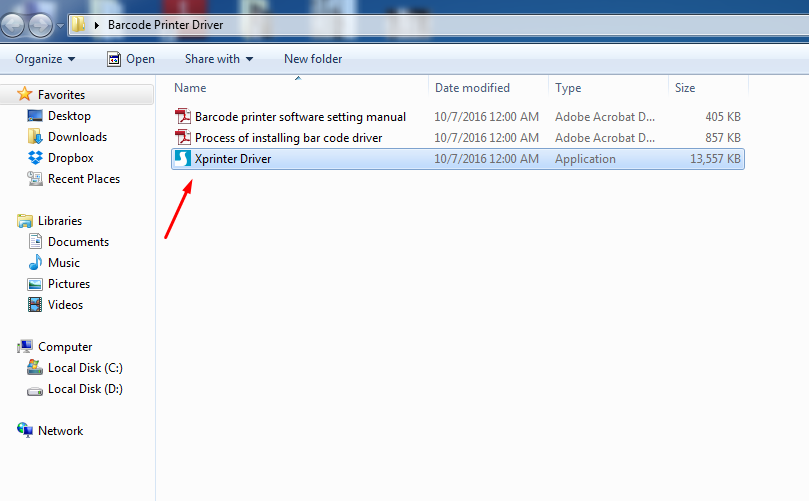Open the recent locations dropdown arrow

click(x=60, y=25)
